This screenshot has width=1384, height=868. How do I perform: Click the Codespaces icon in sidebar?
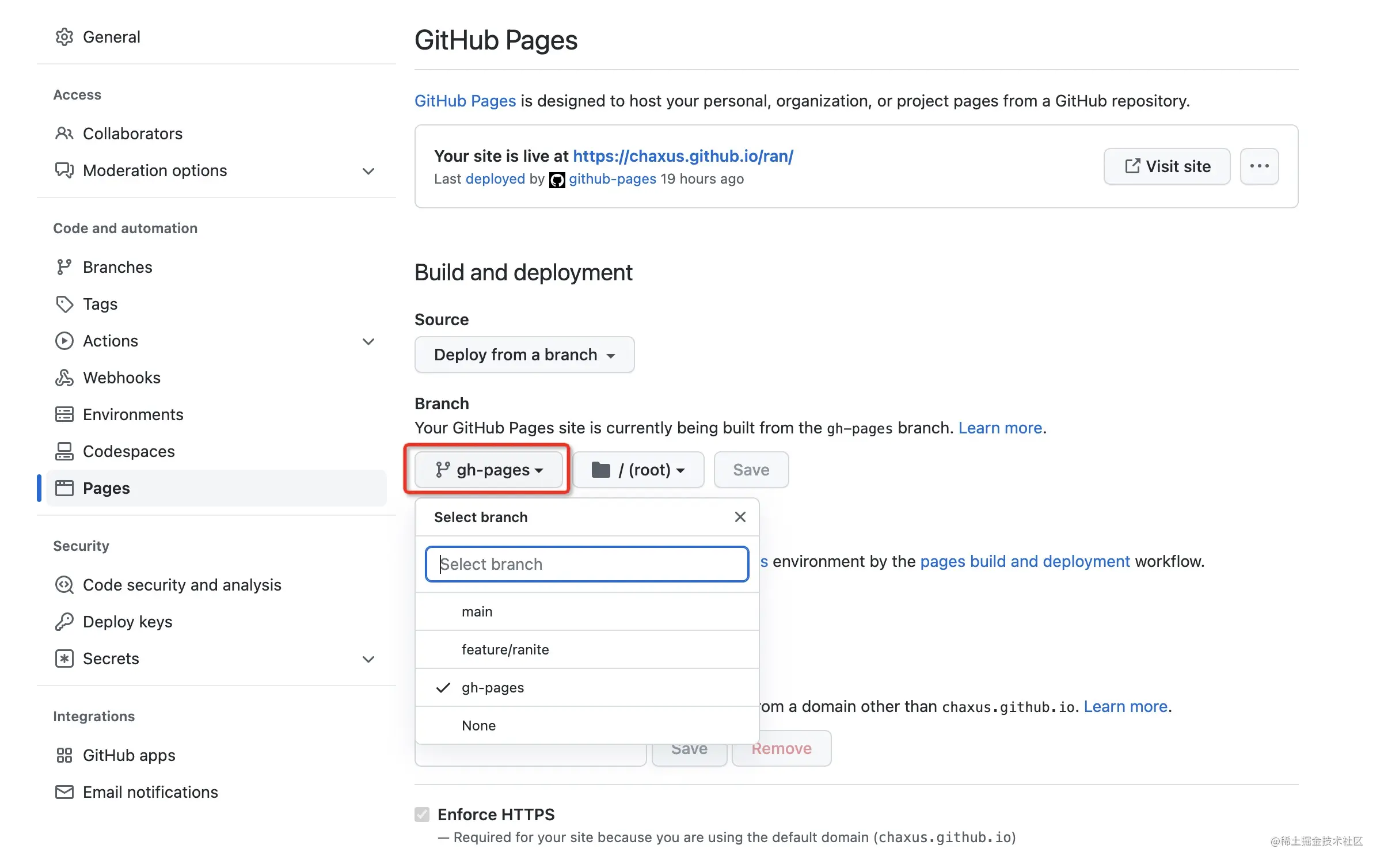64,451
